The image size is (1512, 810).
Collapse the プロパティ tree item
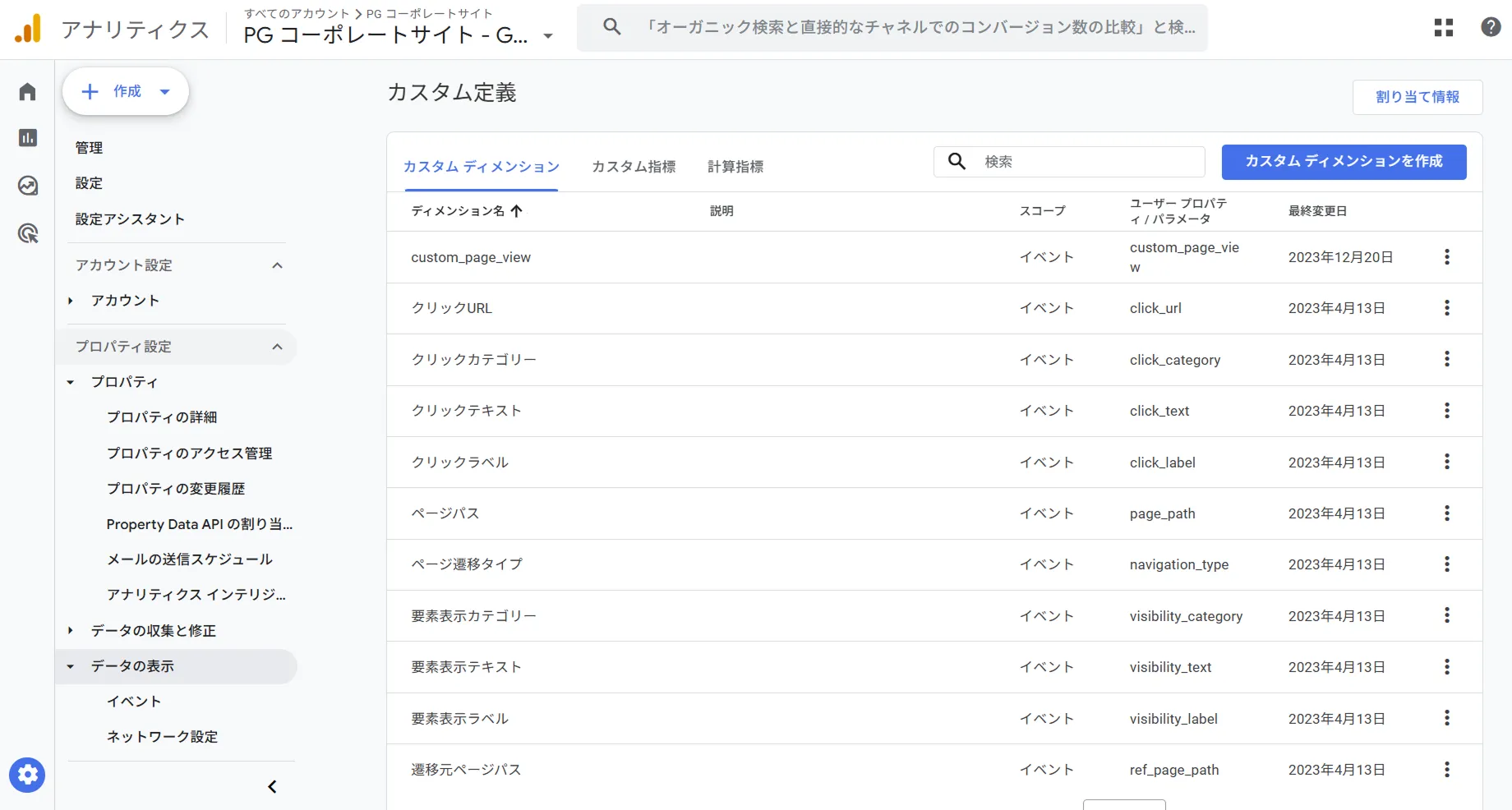tap(71, 382)
